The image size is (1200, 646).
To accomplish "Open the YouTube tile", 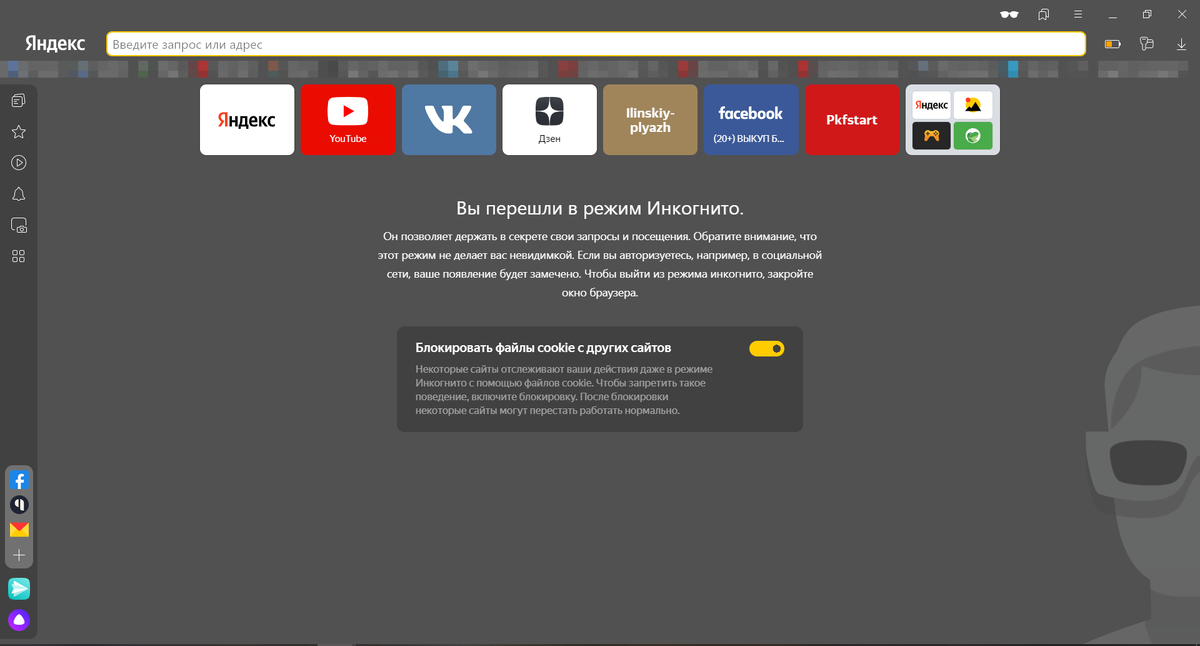I will click(348, 120).
